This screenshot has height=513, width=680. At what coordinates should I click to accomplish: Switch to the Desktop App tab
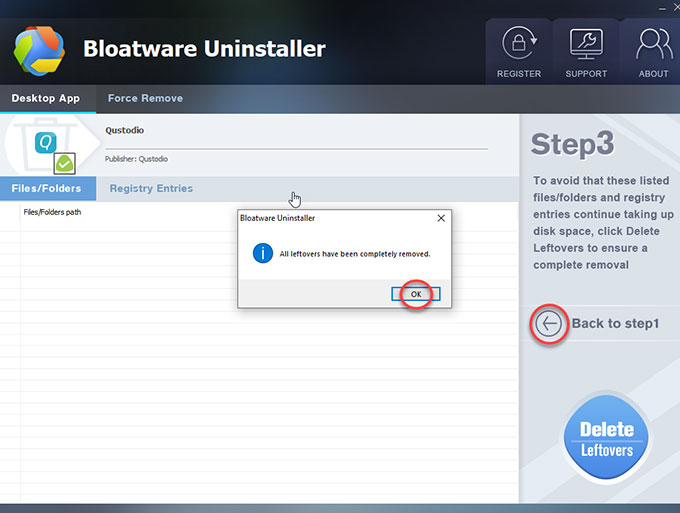pos(46,98)
